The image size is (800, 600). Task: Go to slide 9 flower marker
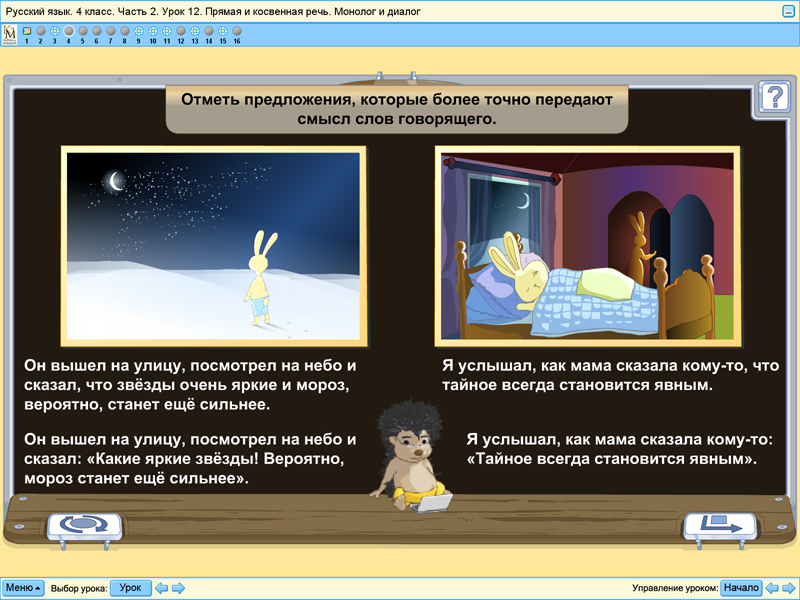tap(139, 31)
